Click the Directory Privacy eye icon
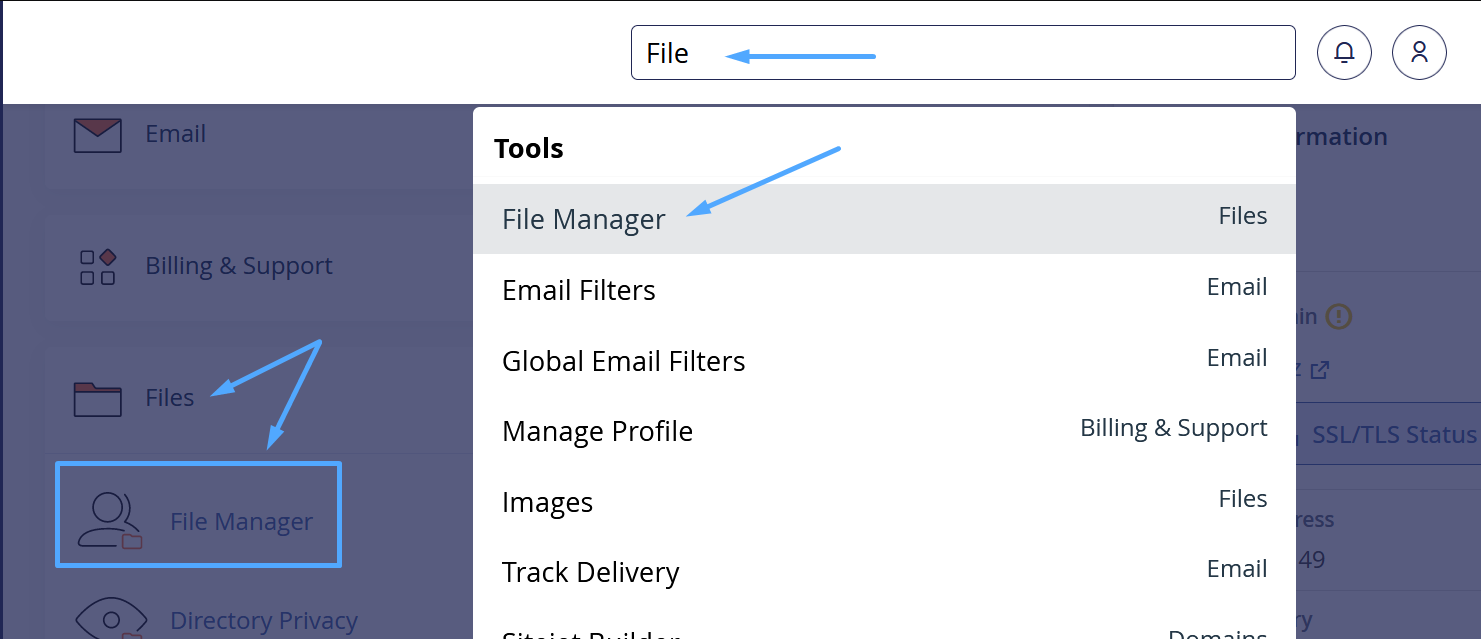Image resolution: width=1481 pixels, height=639 pixels. click(x=111, y=617)
